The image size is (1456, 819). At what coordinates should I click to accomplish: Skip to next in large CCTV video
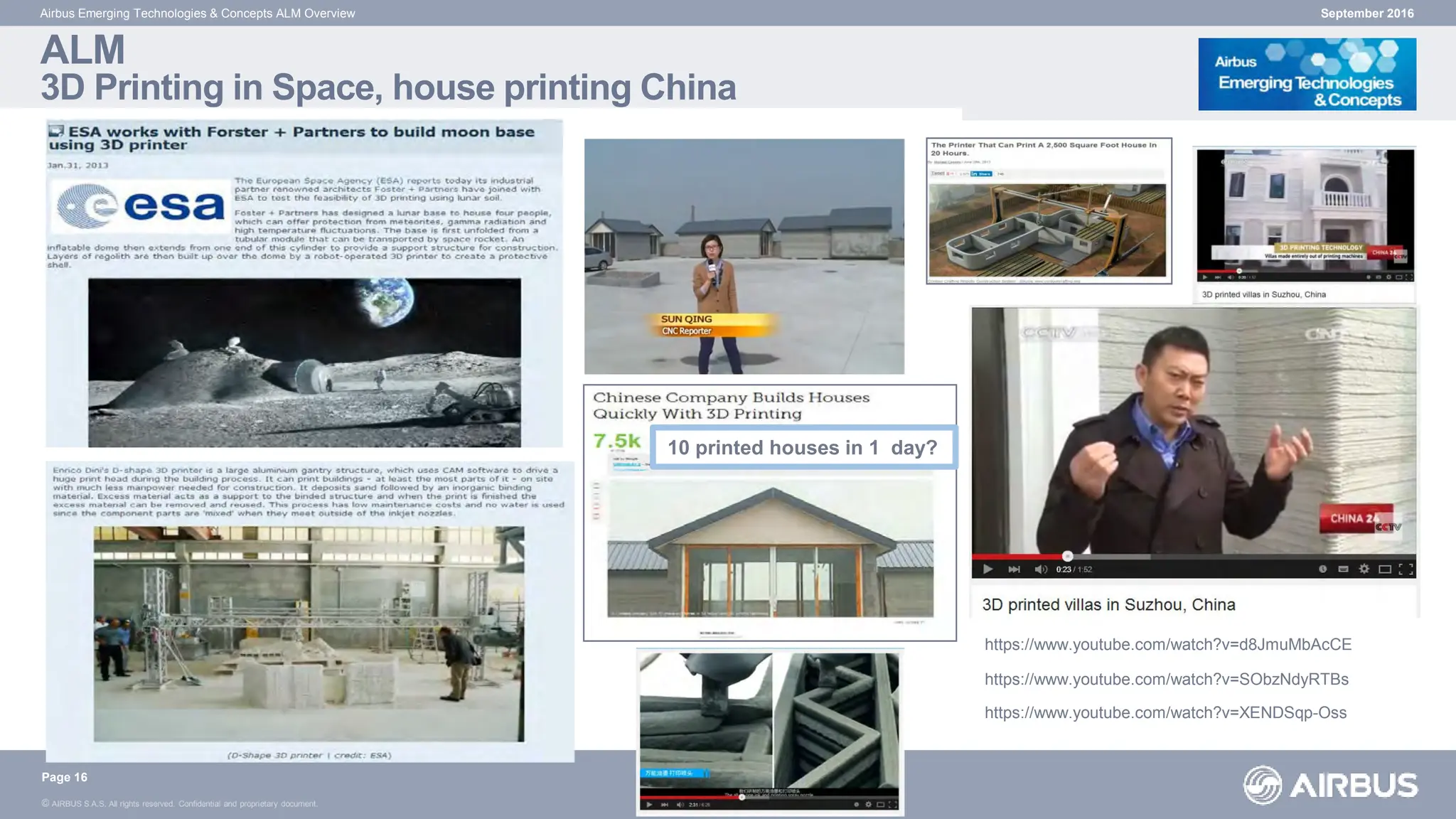click(1015, 569)
